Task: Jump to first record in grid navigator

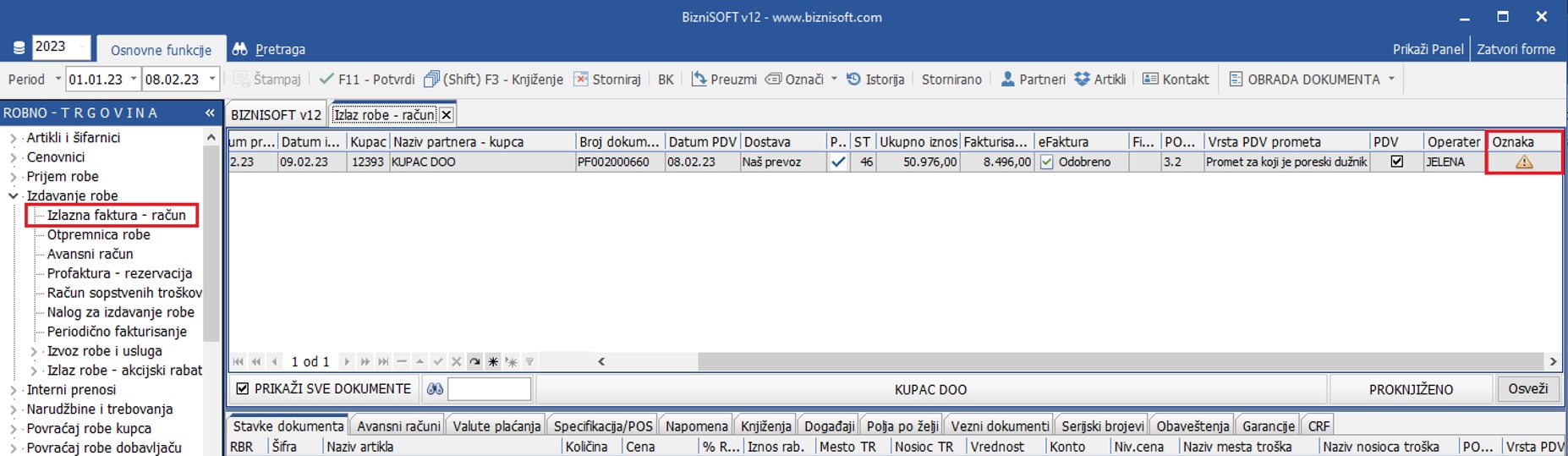Action: click(238, 361)
